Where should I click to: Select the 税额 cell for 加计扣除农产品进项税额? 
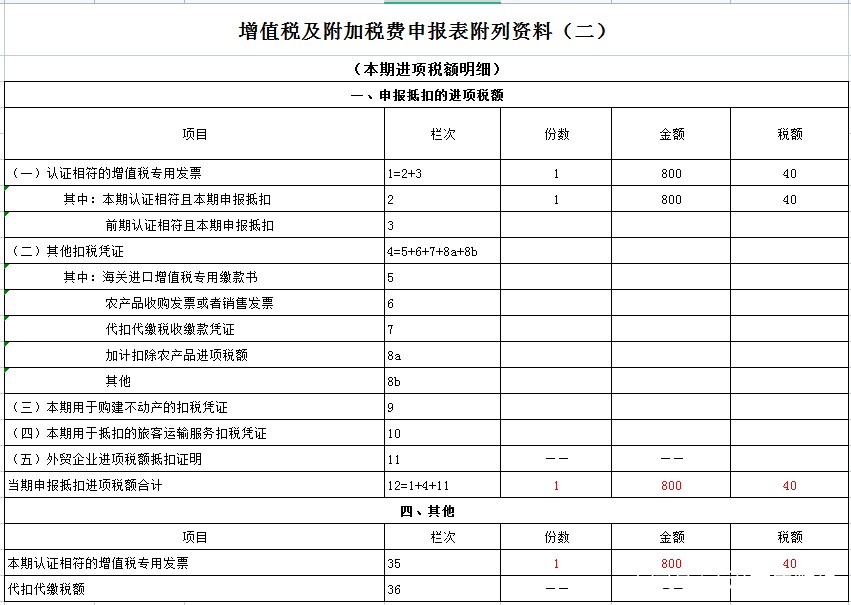pos(789,355)
